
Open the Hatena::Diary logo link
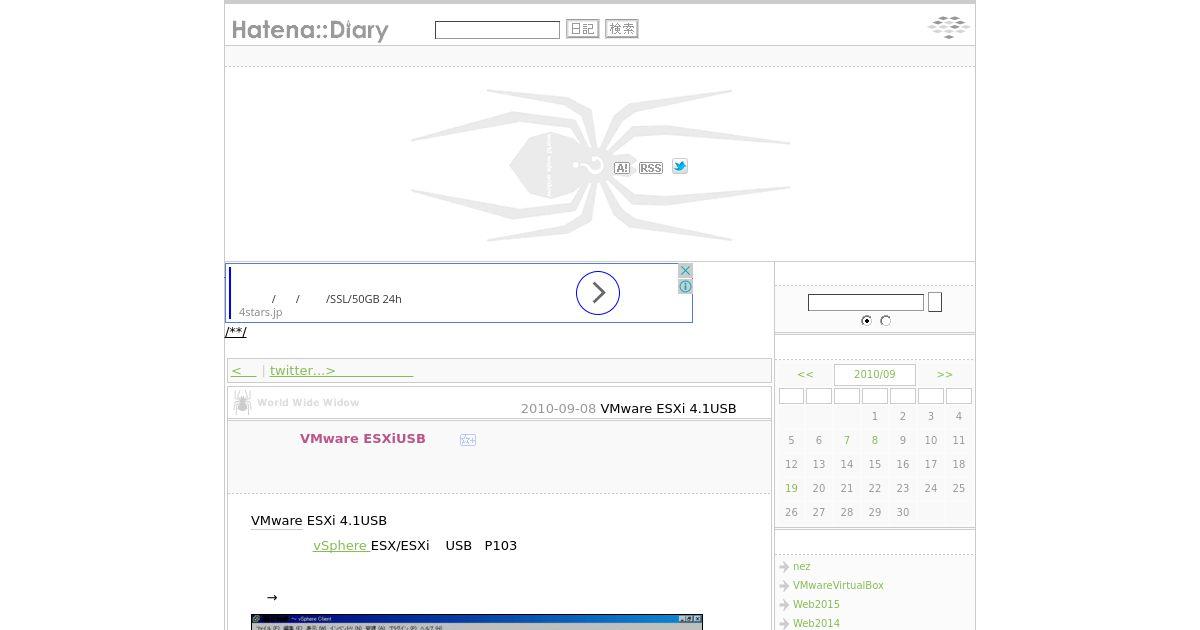click(x=310, y=30)
